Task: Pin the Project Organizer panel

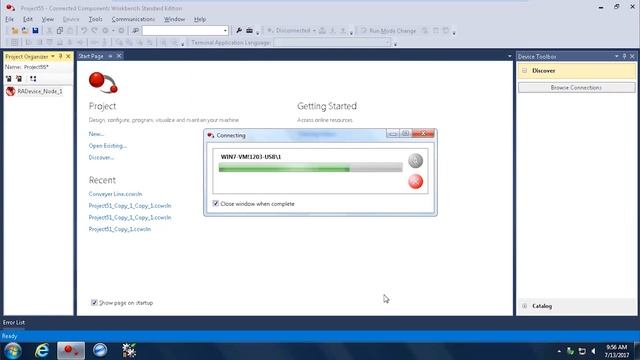Action: pyautogui.click(x=60, y=56)
